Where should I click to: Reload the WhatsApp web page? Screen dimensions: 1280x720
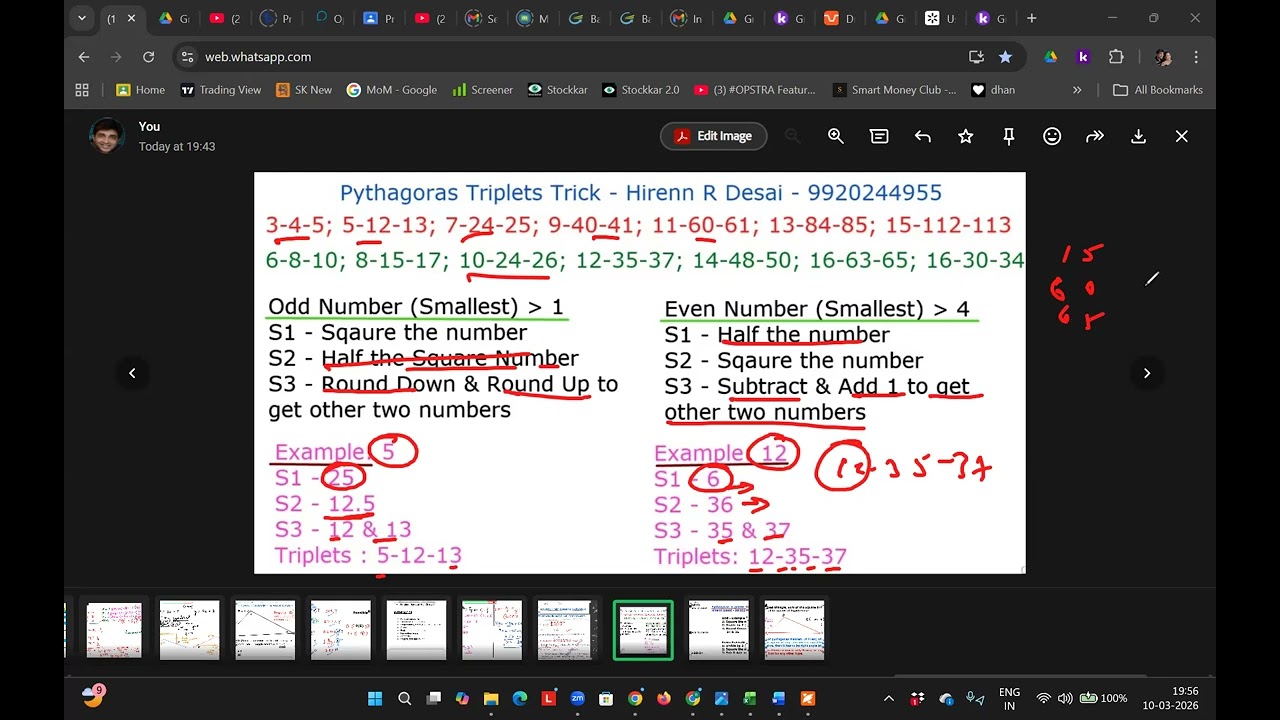coord(148,57)
